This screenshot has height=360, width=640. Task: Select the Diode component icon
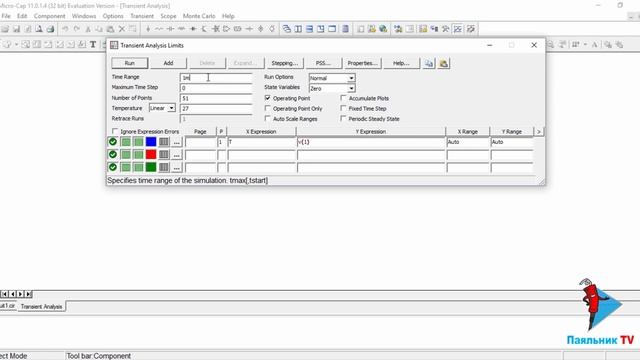click(x=193, y=29)
